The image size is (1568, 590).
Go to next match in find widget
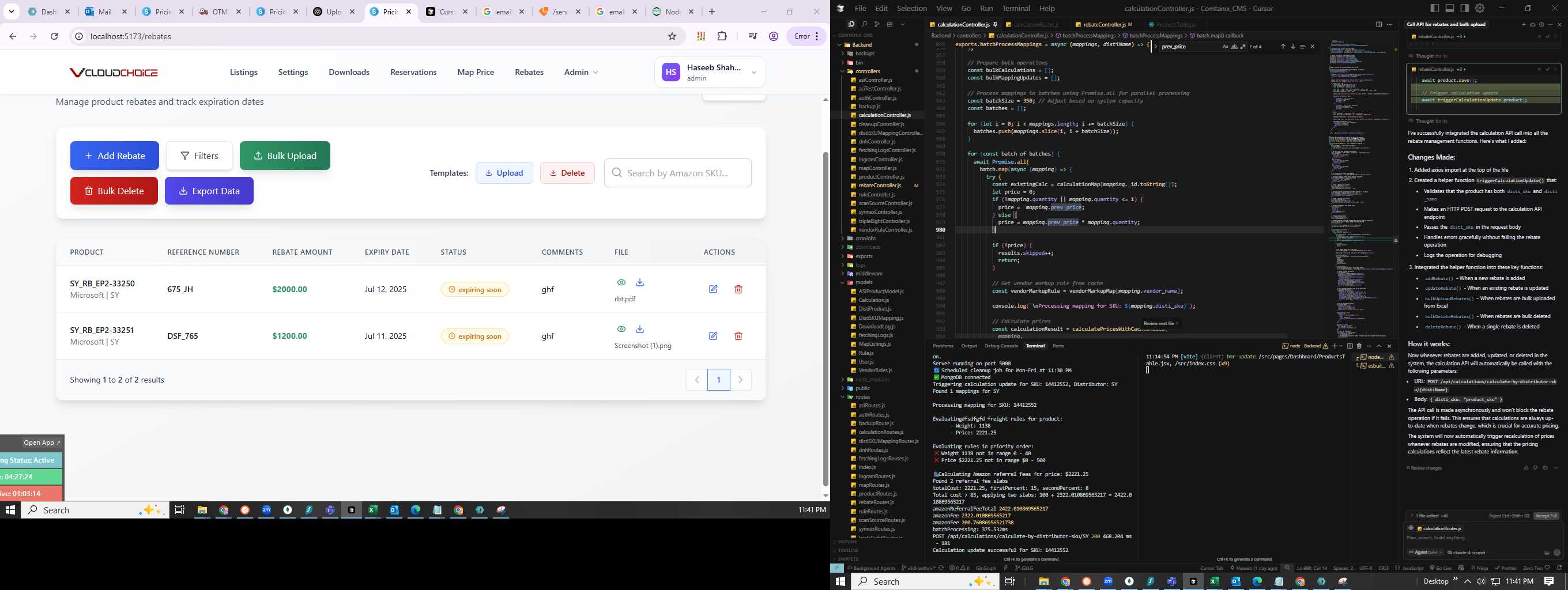pos(1293,47)
